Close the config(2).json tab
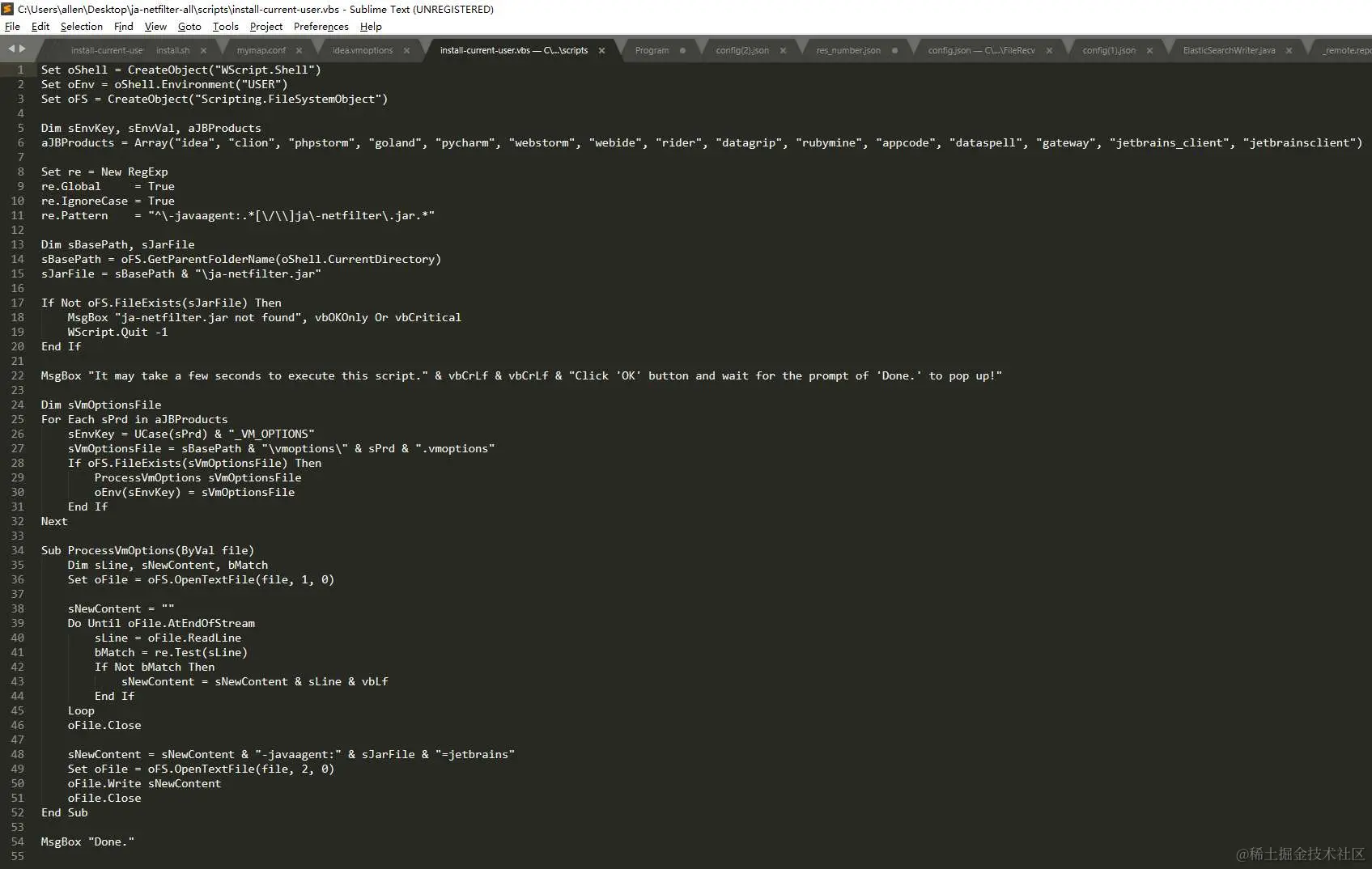 [x=783, y=50]
